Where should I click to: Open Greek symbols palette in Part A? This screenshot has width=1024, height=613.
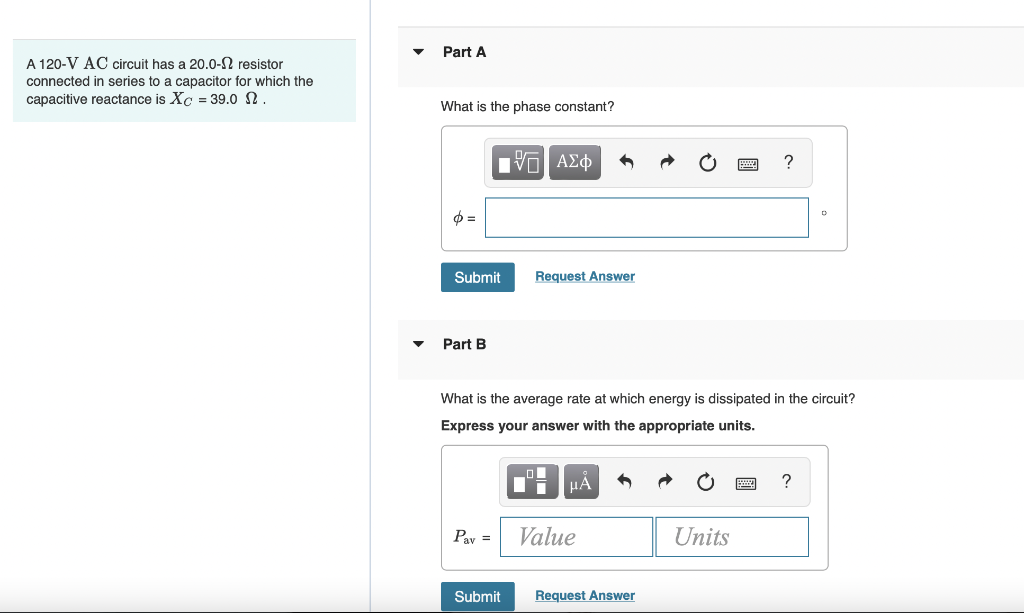coord(575,163)
